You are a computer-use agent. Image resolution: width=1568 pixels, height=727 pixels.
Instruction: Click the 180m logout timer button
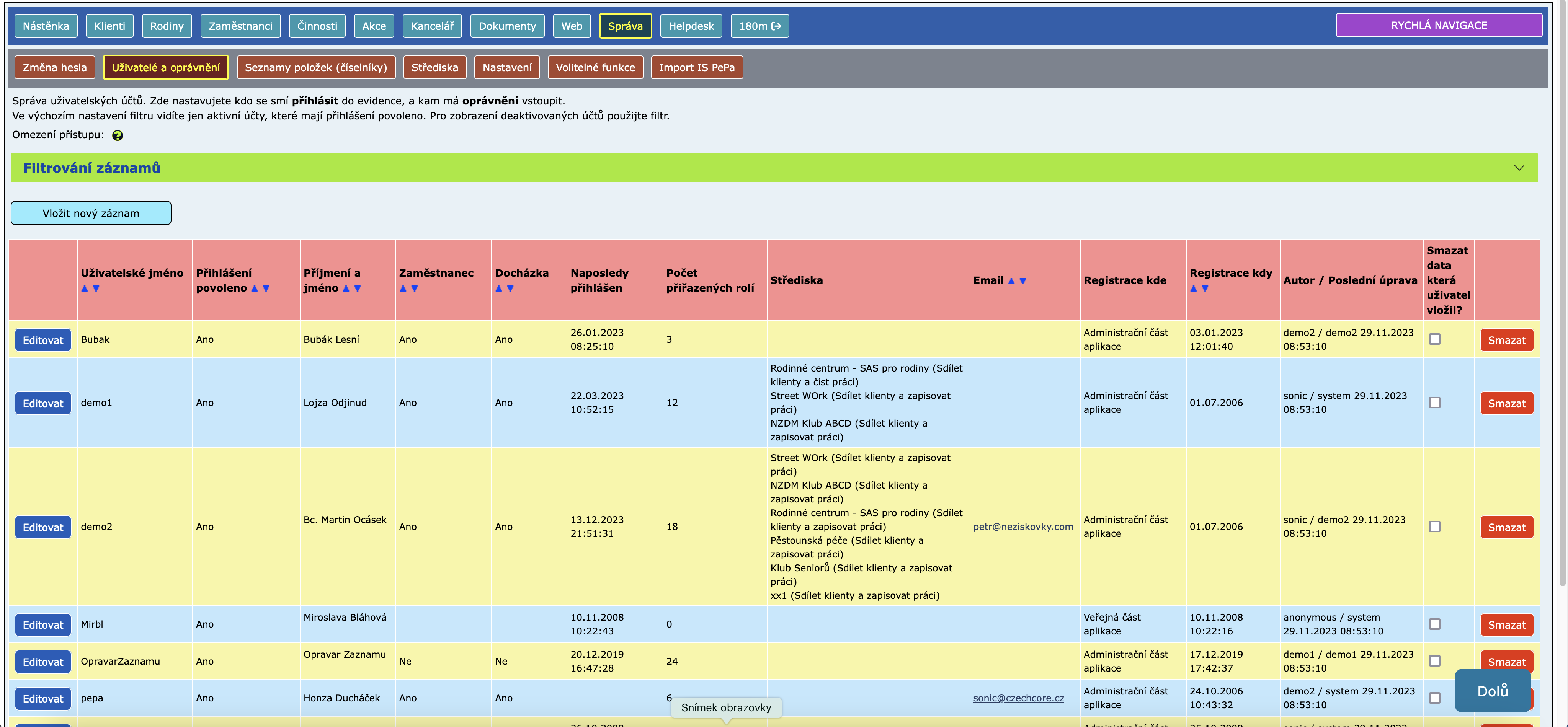pyautogui.click(x=759, y=26)
